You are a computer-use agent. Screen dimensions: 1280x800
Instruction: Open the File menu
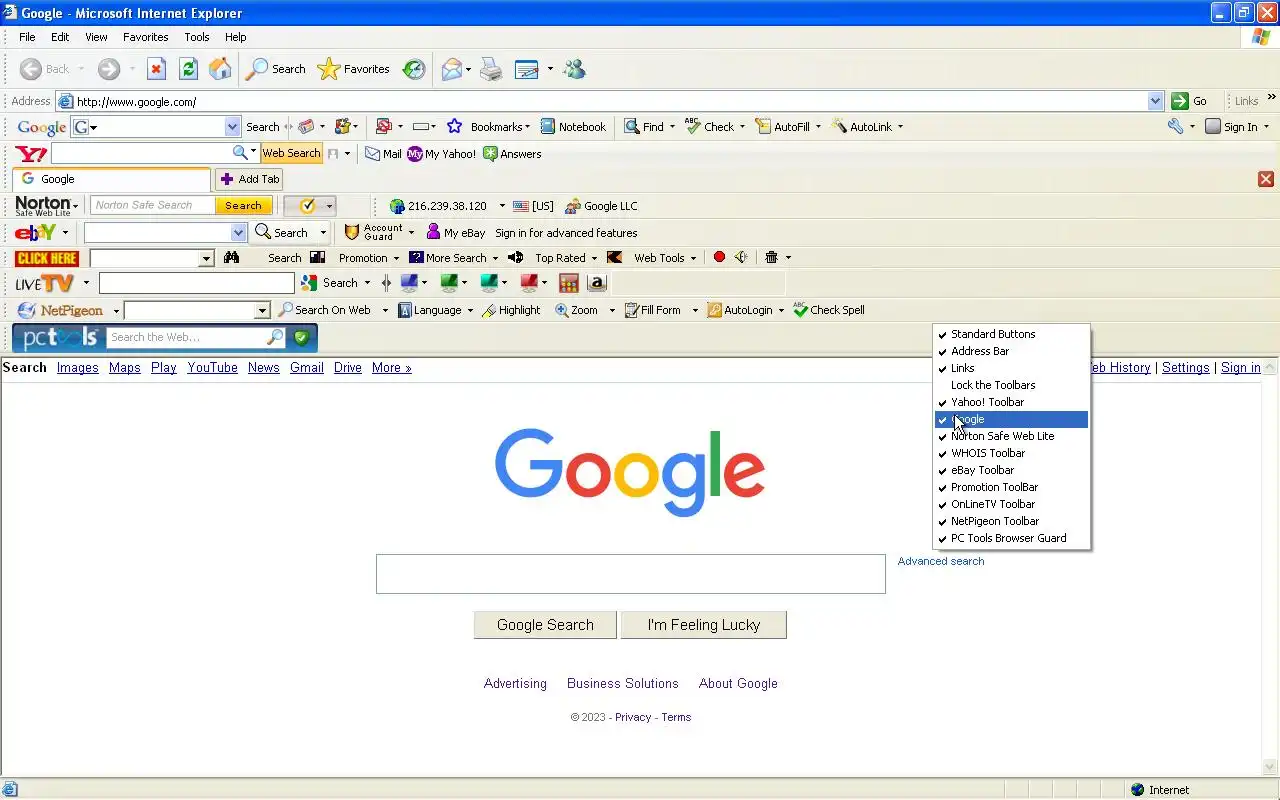(27, 37)
